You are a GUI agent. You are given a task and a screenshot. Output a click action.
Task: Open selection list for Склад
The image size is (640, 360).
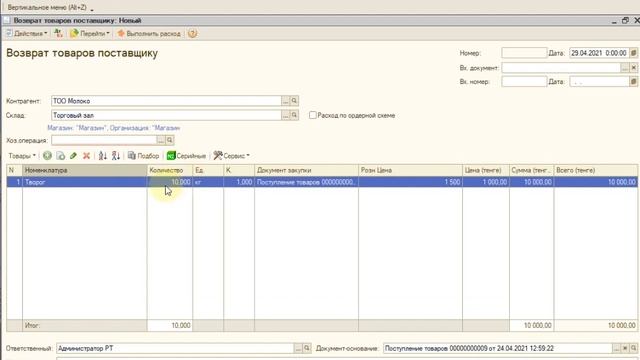[285, 116]
